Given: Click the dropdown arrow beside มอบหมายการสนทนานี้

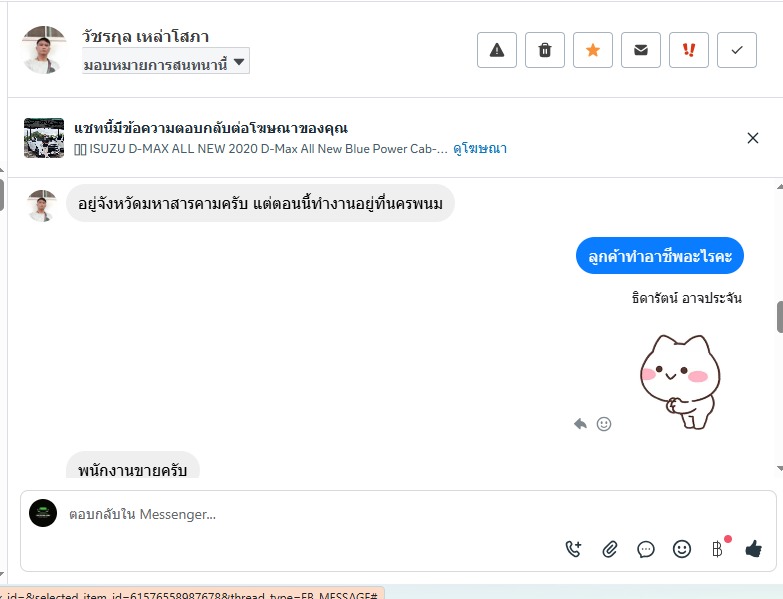Looking at the screenshot, I should pyautogui.click(x=239, y=62).
